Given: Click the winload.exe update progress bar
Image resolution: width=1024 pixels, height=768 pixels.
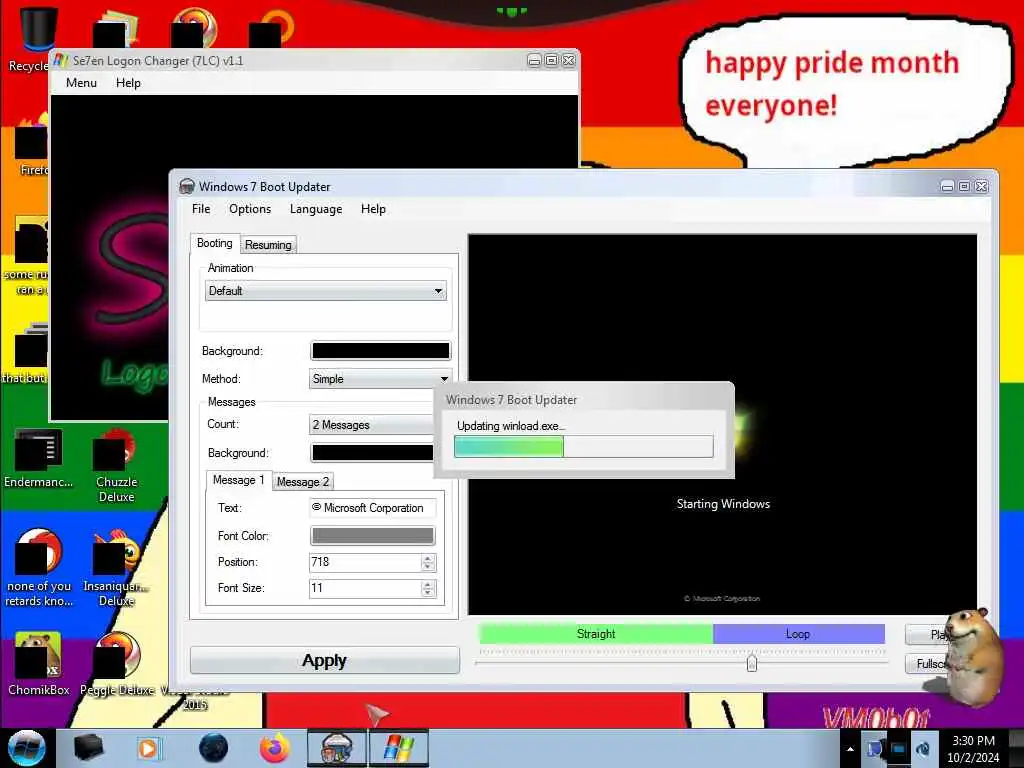Looking at the screenshot, I should [584, 447].
